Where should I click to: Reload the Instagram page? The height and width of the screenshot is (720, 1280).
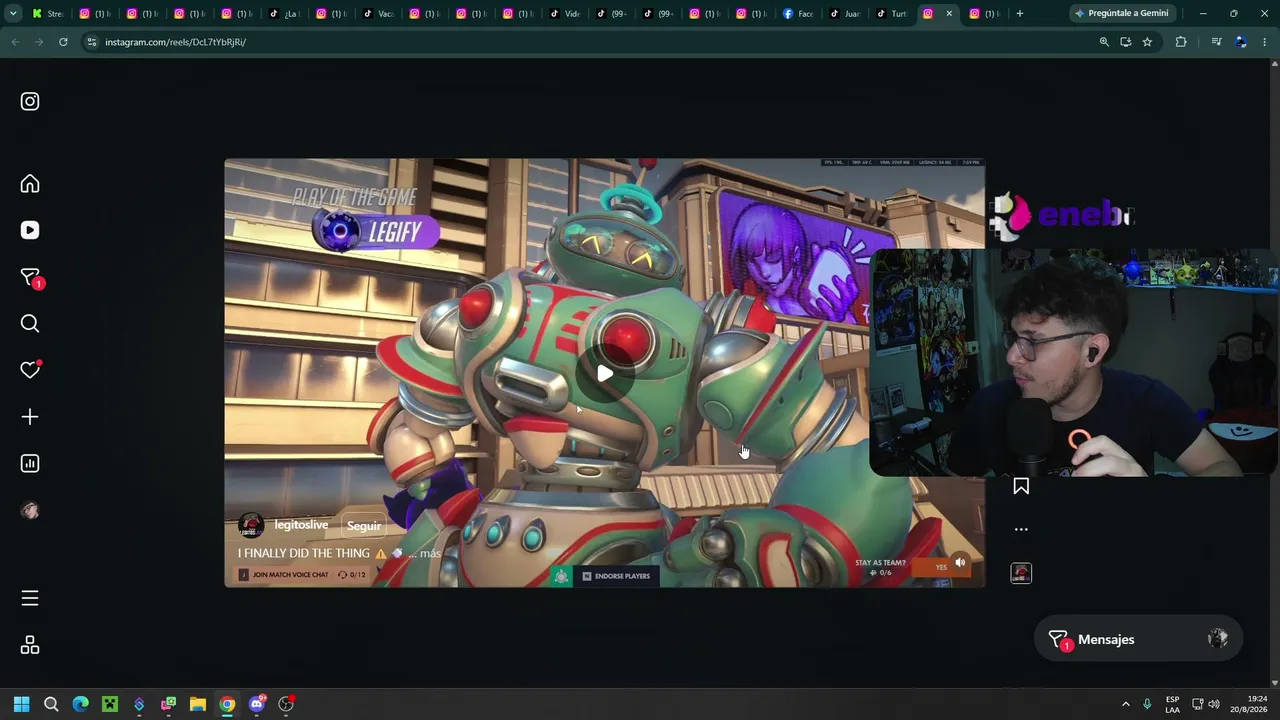point(63,42)
